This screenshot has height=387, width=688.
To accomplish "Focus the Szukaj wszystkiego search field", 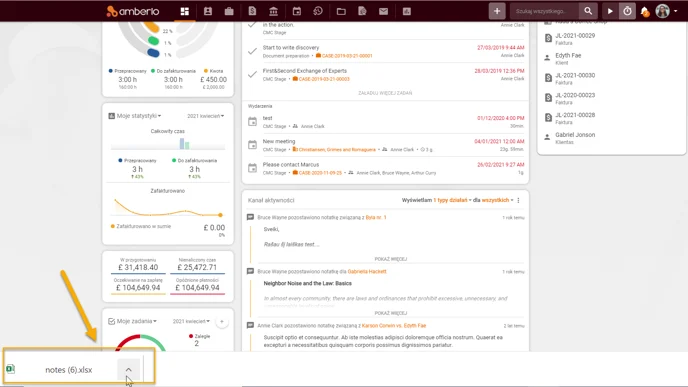I will [x=545, y=11].
